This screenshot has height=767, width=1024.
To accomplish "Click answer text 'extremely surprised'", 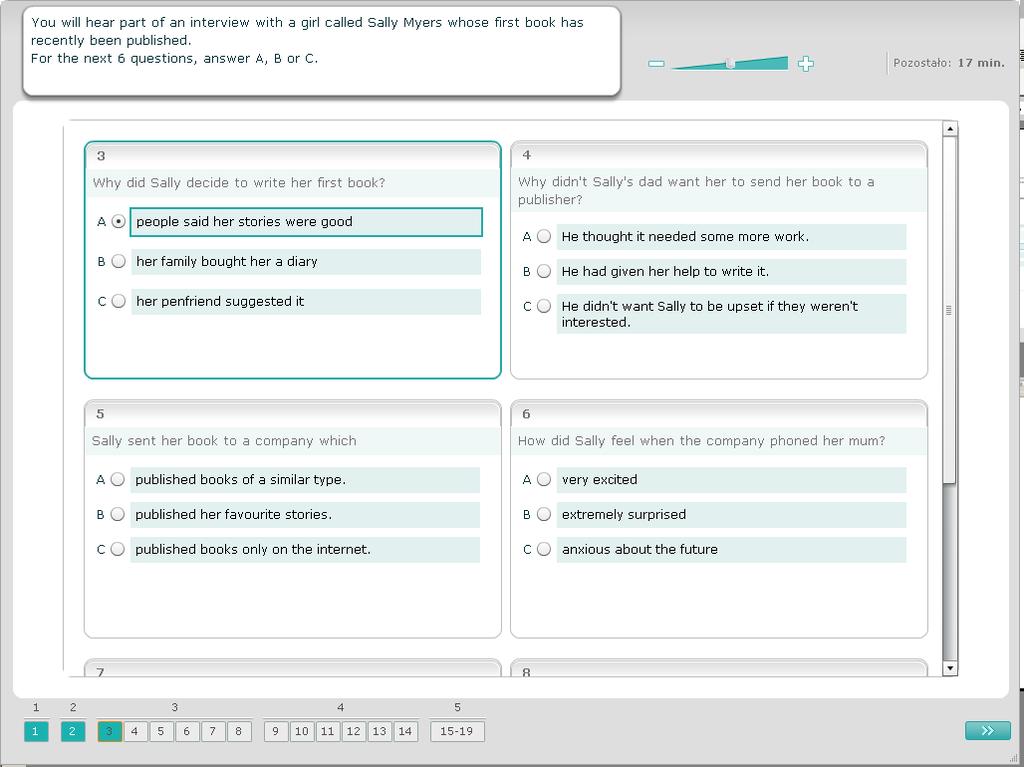I will pos(624,514).
